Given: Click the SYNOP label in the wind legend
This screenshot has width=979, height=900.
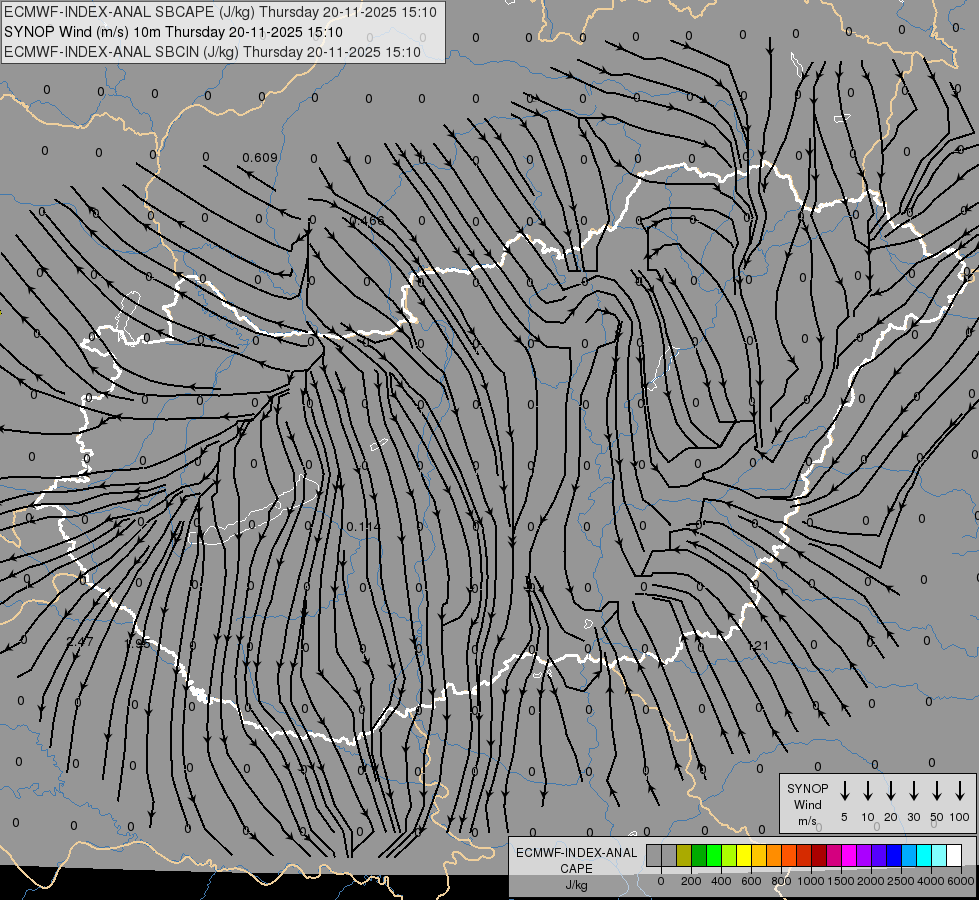Looking at the screenshot, I should tap(807, 788).
